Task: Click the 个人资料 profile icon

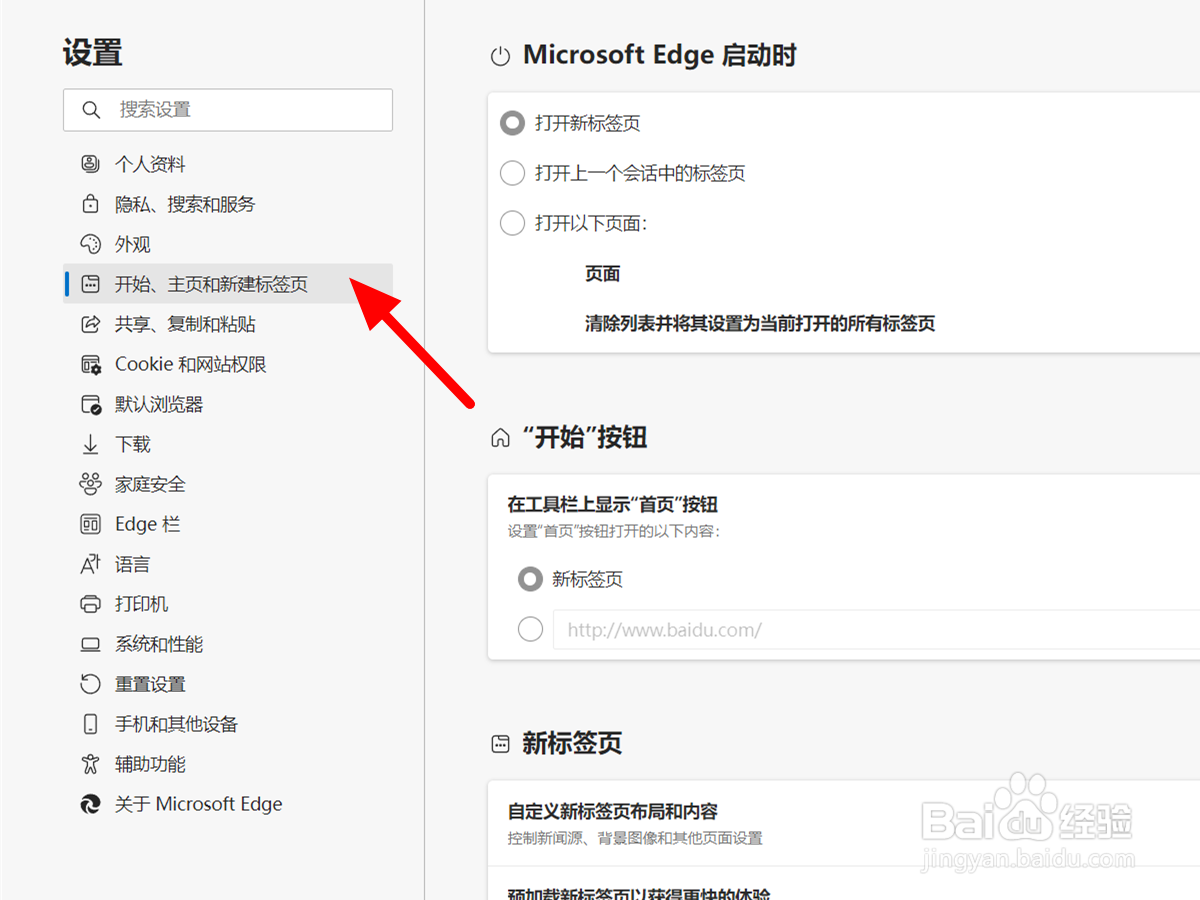Action: [91, 164]
